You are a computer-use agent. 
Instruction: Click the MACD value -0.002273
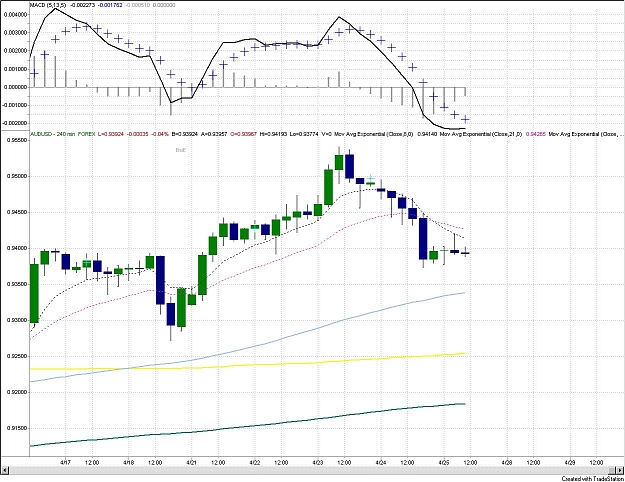click(x=81, y=6)
